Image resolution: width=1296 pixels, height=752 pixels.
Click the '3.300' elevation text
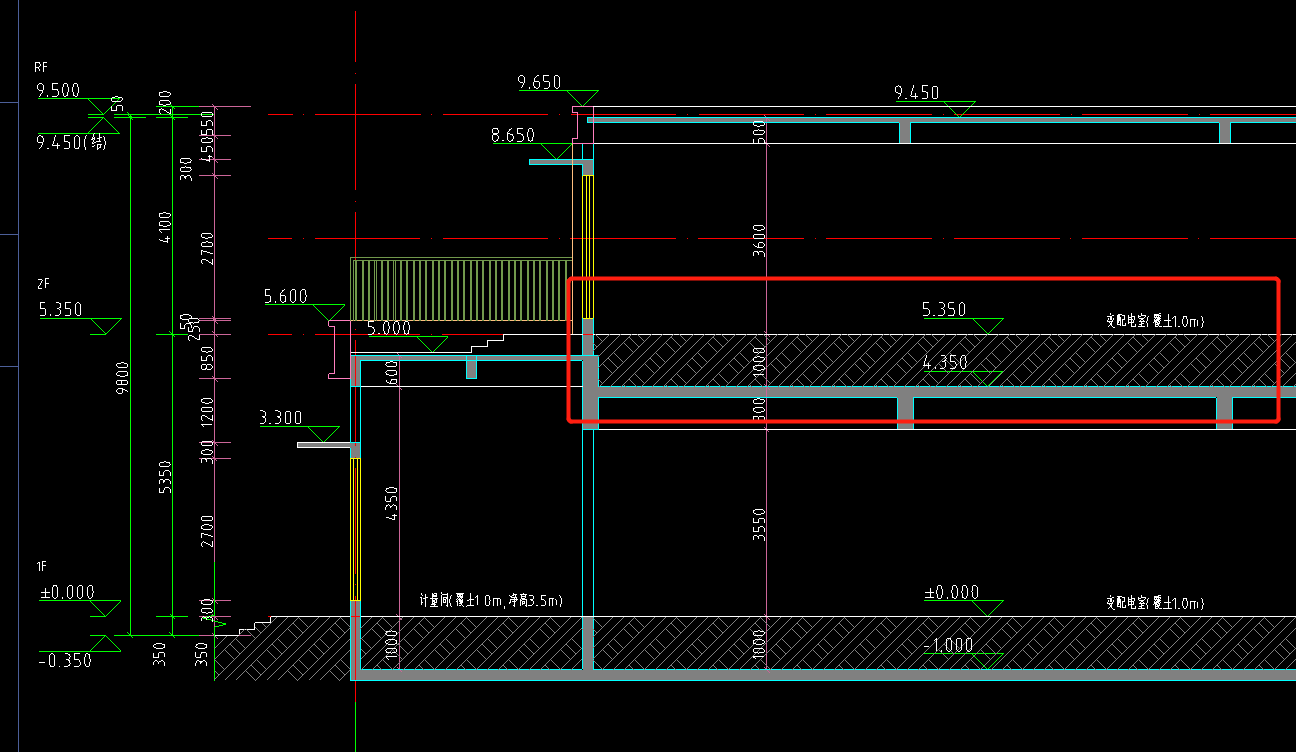click(281, 417)
